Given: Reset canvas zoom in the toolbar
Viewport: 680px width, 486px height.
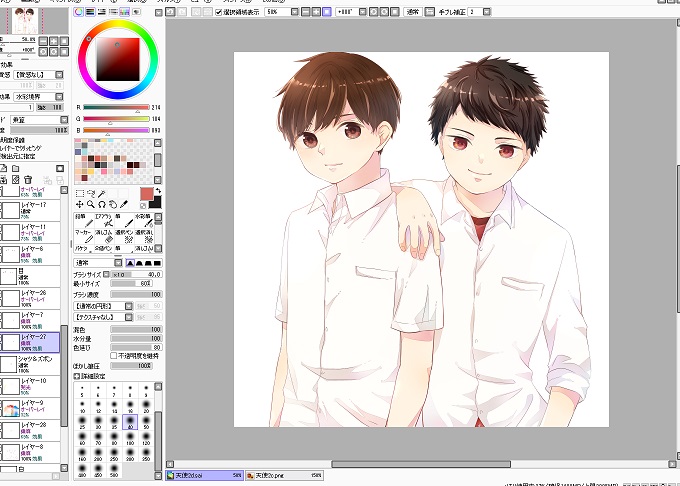Looking at the screenshot, I should [327, 12].
